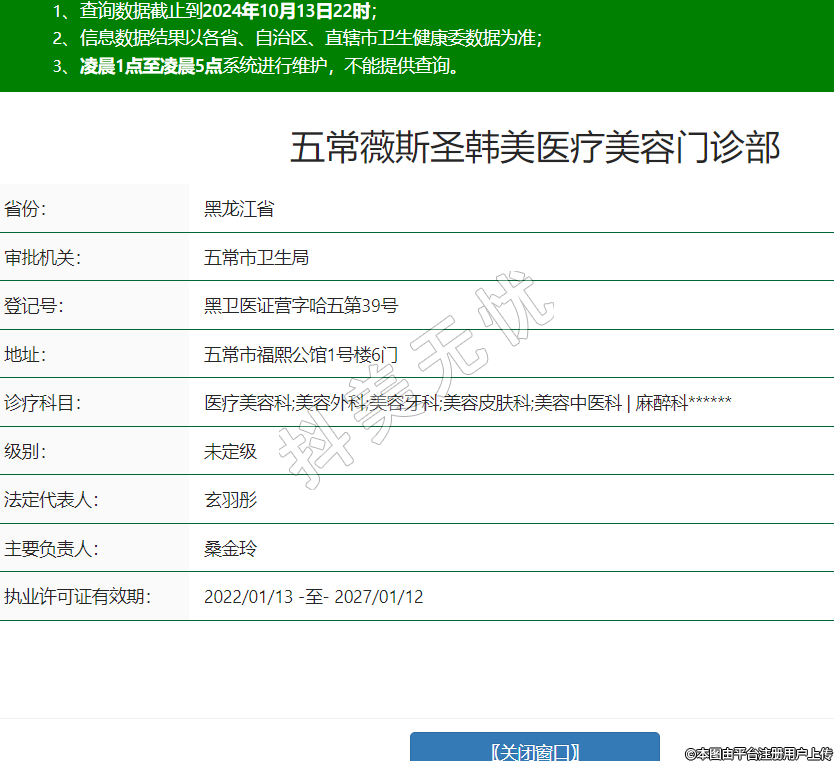The image size is (834, 761).
Task: Click the 诊疗科目 field label
Action: pyautogui.click(x=42, y=403)
